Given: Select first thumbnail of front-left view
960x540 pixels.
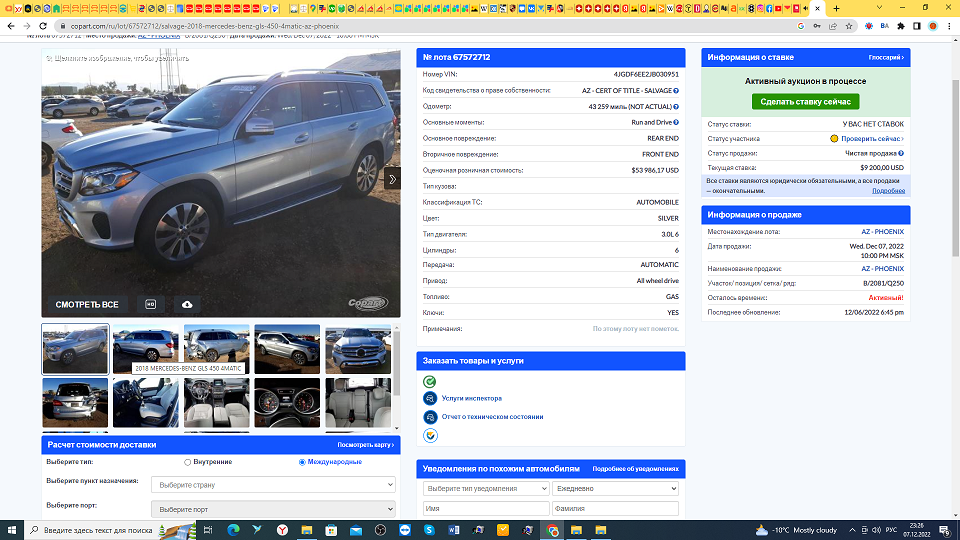Looking at the screenshot, I should (75, 349).
